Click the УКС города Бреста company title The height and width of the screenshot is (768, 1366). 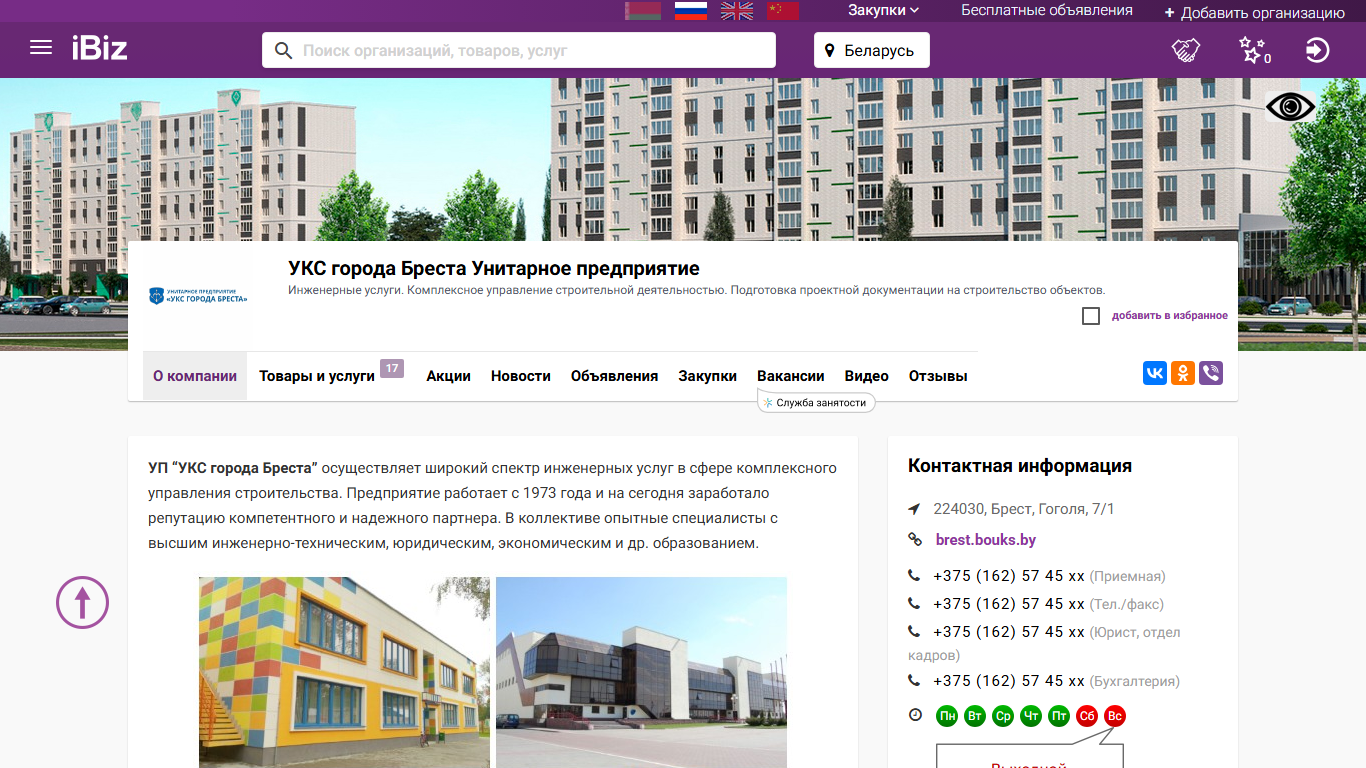[x=494, y=269]
